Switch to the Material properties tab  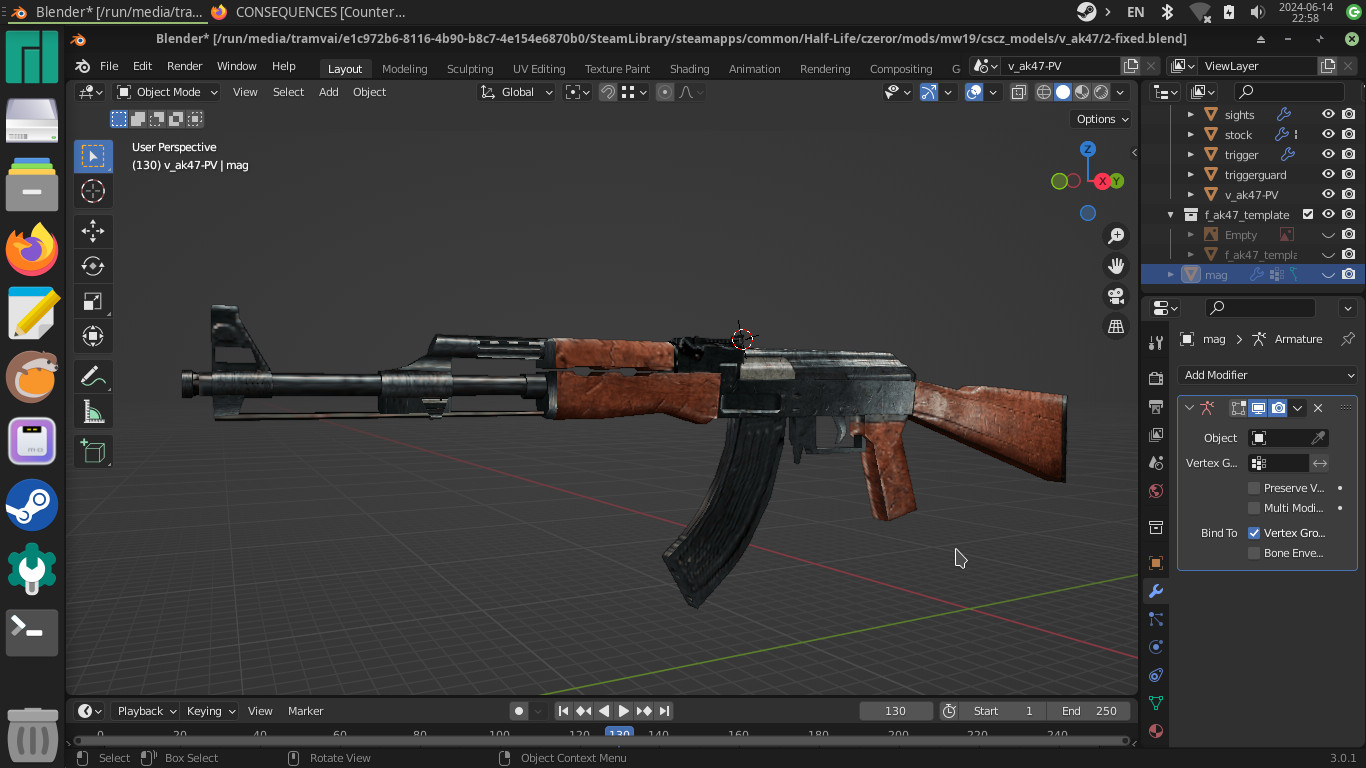[1155, 731]
